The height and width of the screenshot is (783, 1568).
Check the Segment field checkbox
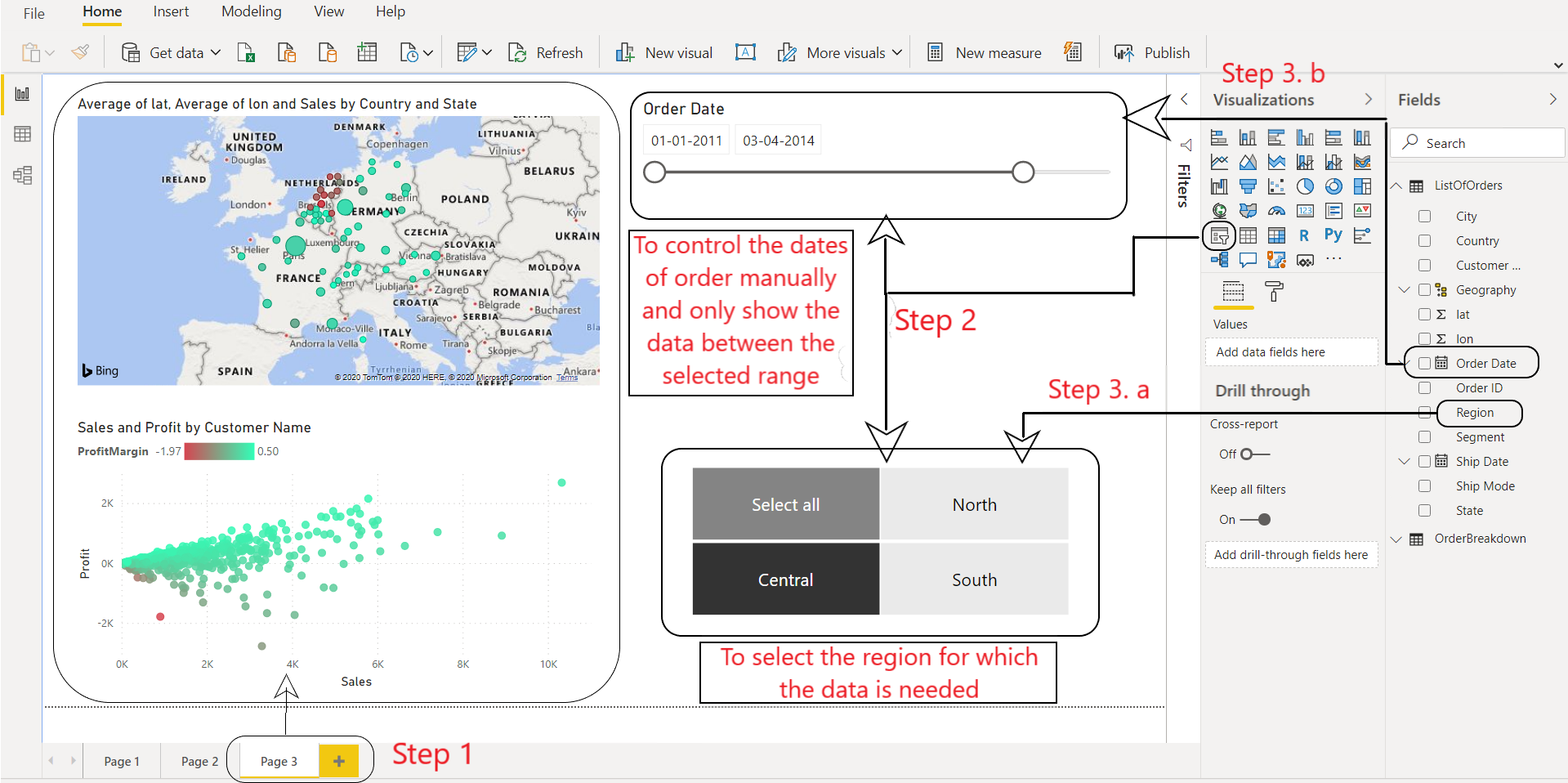1424,437
